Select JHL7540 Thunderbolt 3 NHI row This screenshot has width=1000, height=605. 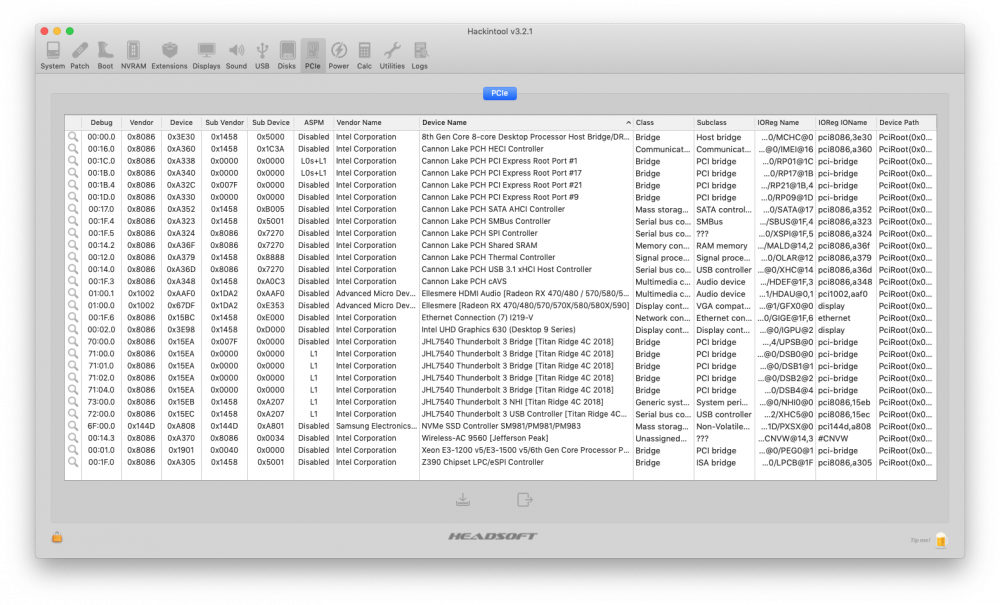[500, 402]
